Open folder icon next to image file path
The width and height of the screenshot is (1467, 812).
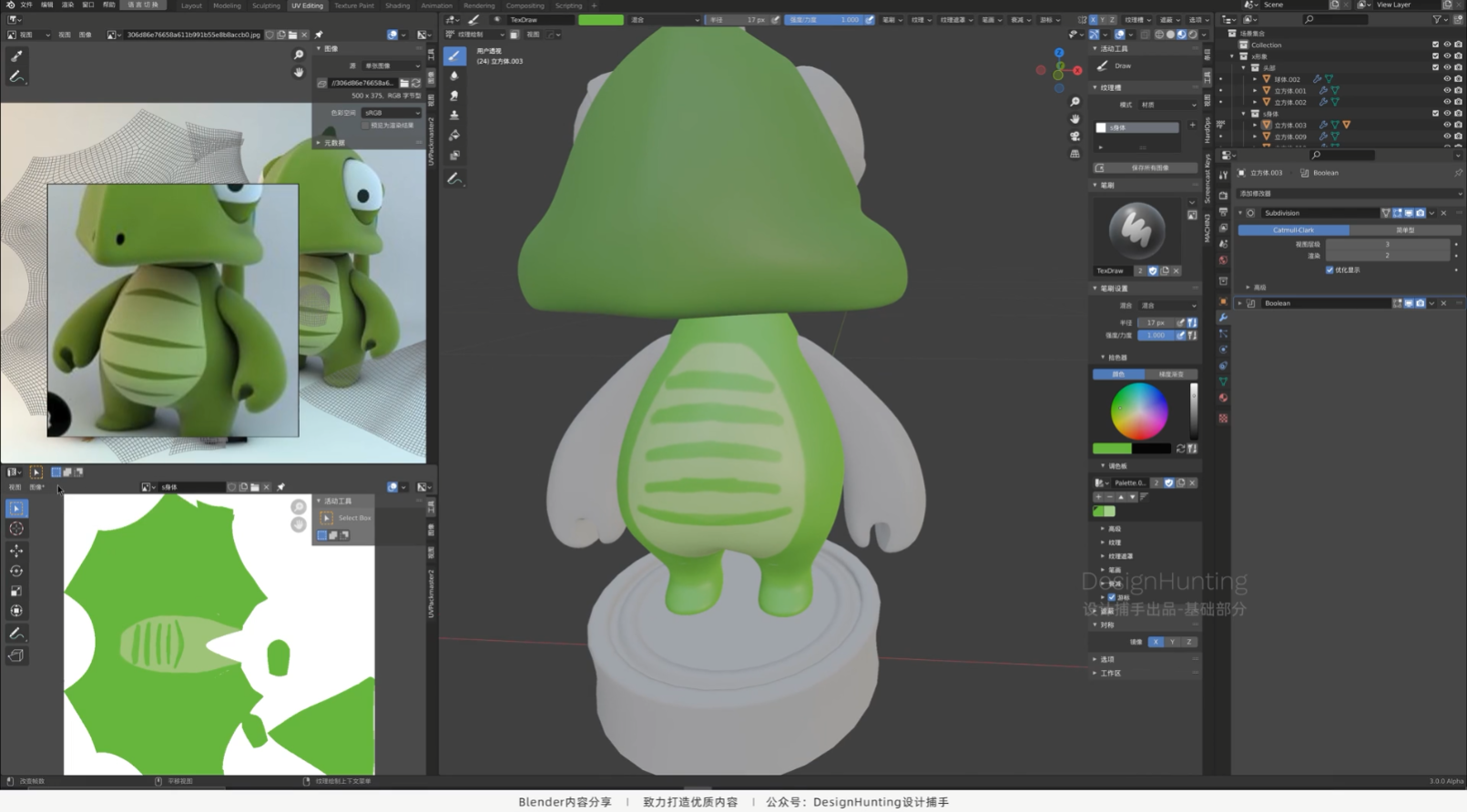404,83
